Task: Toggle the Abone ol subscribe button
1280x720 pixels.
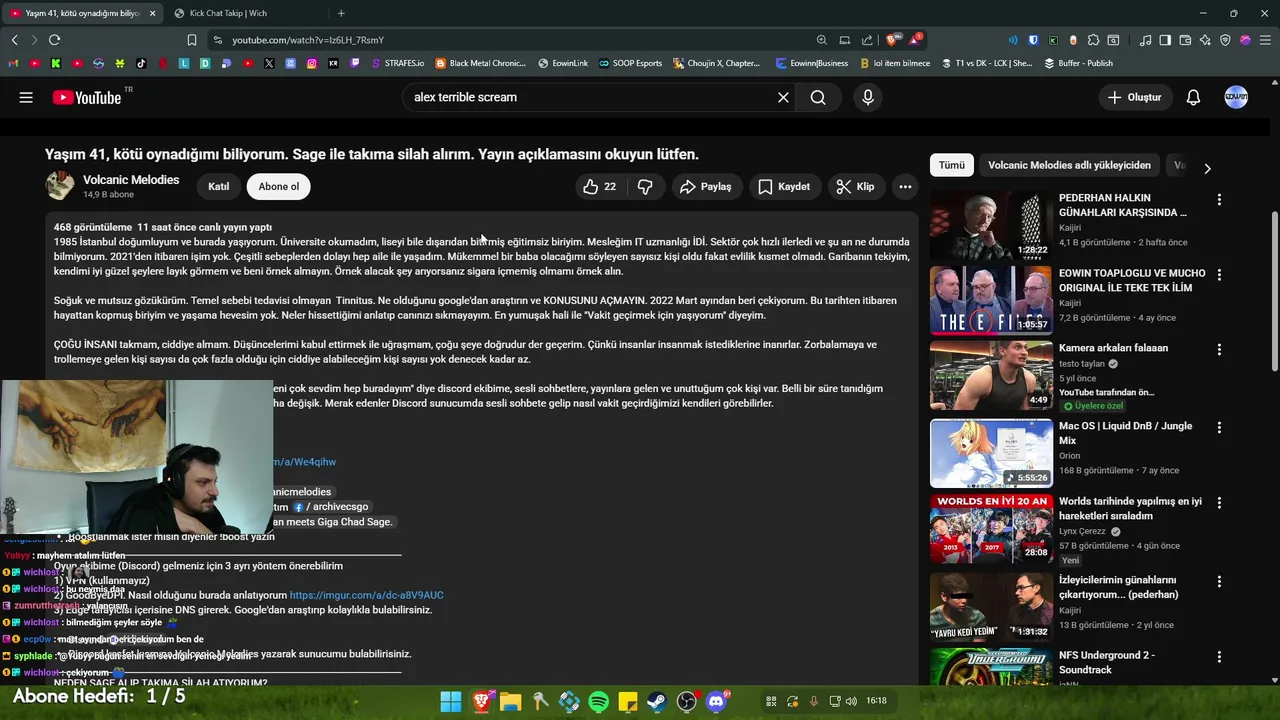Action: [x=278, y=186]
